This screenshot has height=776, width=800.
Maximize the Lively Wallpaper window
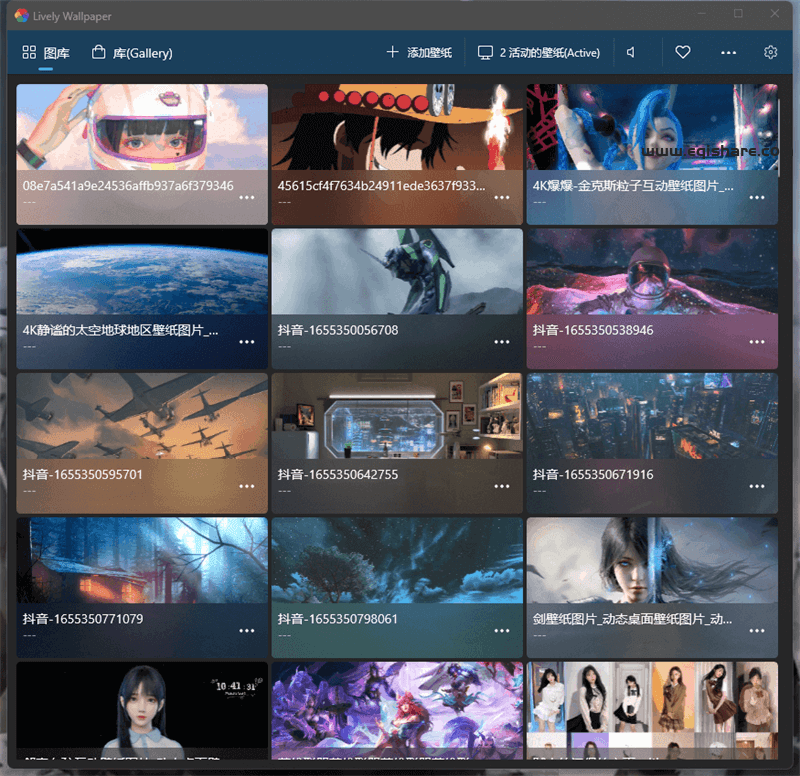coord(738,14)
